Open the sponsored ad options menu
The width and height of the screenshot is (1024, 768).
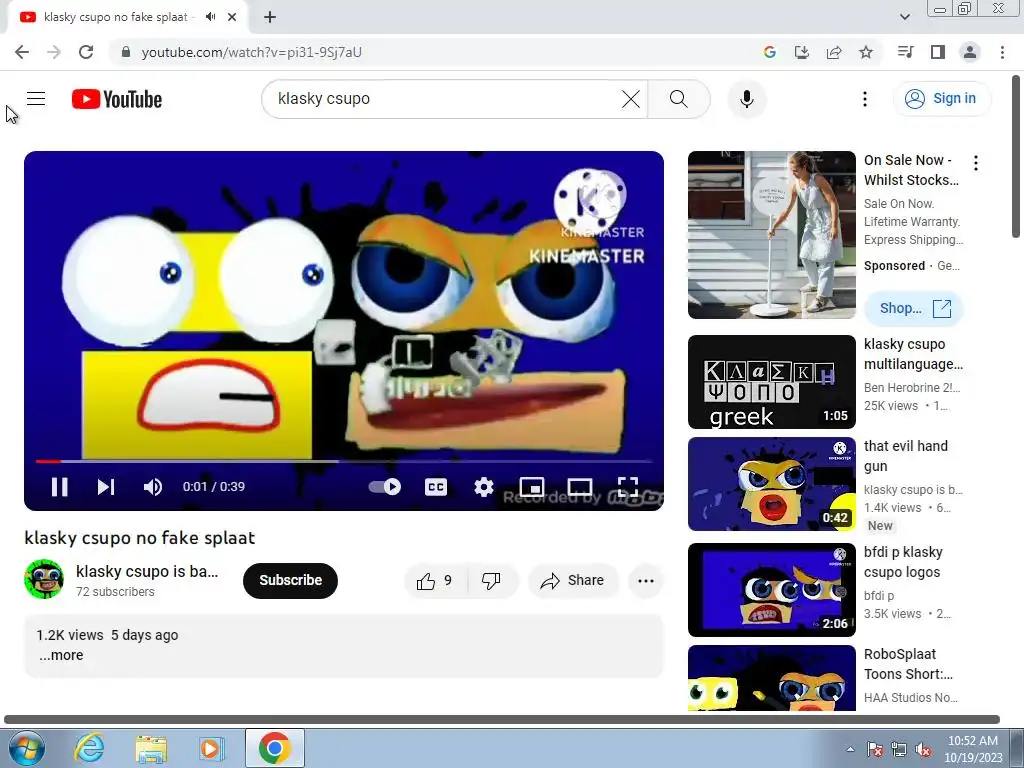click(976, 163)
